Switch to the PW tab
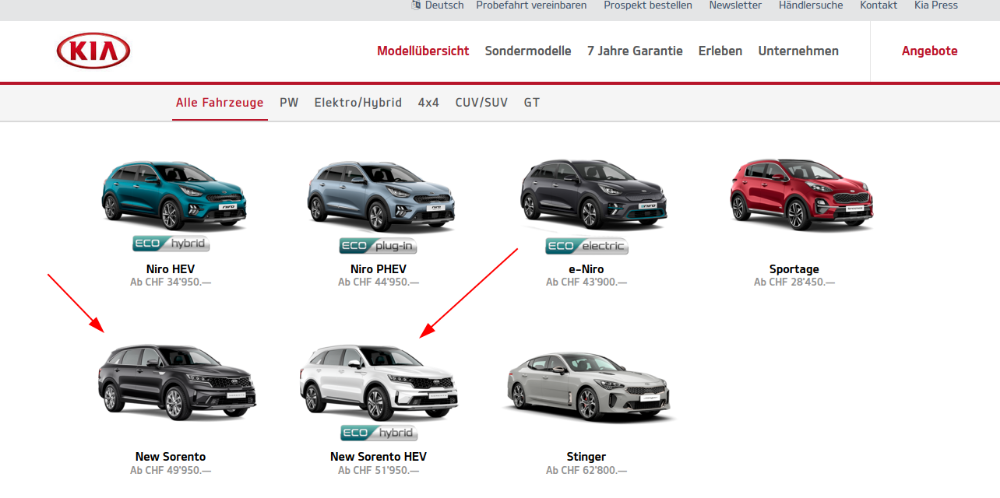 289,103
